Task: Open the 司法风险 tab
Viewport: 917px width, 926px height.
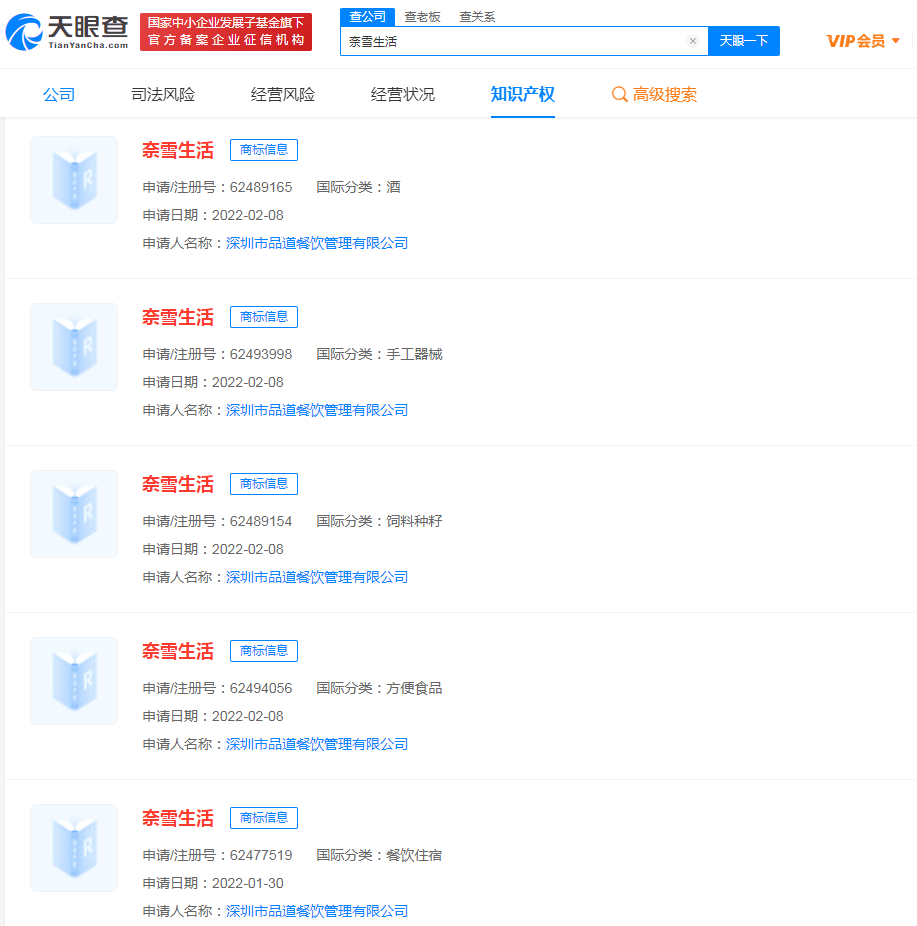Action: click(163, 95)
